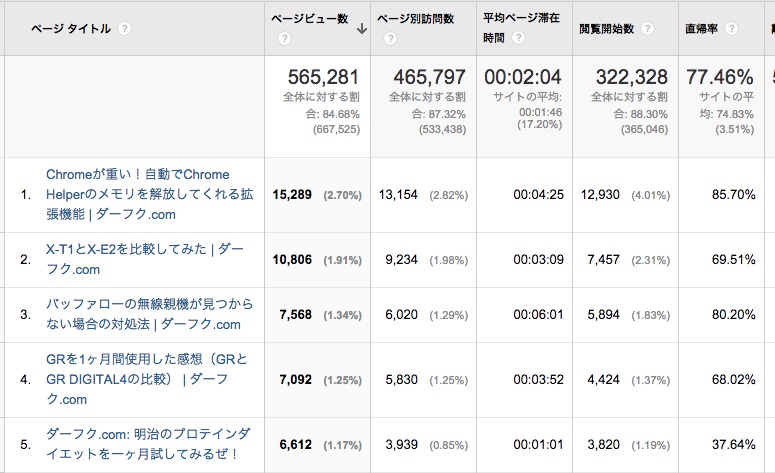Click help icon beside 時間 in 平均ページ滞在時間
775x473 pixels.
(518, 38)
